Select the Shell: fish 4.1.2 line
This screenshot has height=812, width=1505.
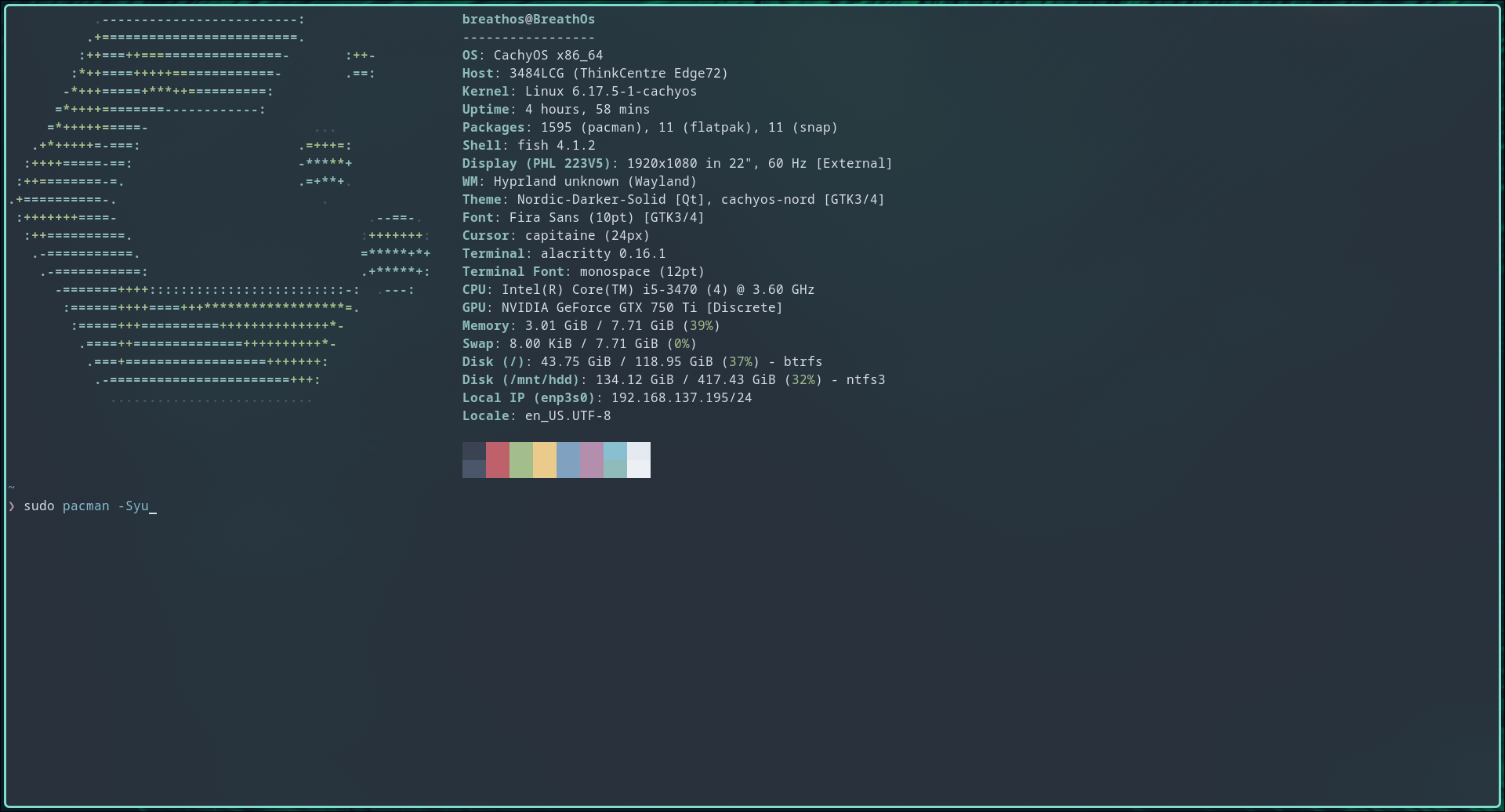coord(528,145)
